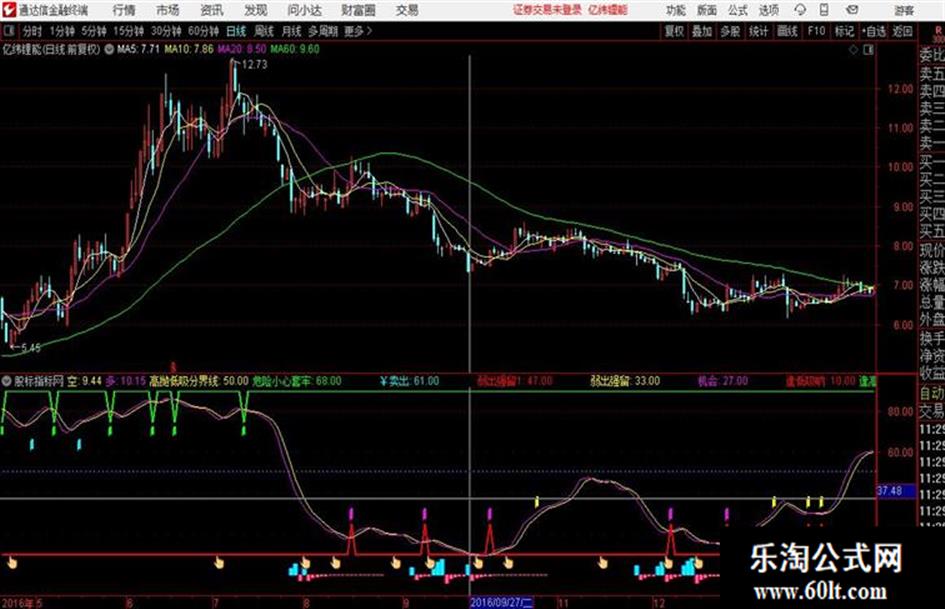Click the mobile phone icon
The height and width of the screenshot is (609, 945).
824,10
